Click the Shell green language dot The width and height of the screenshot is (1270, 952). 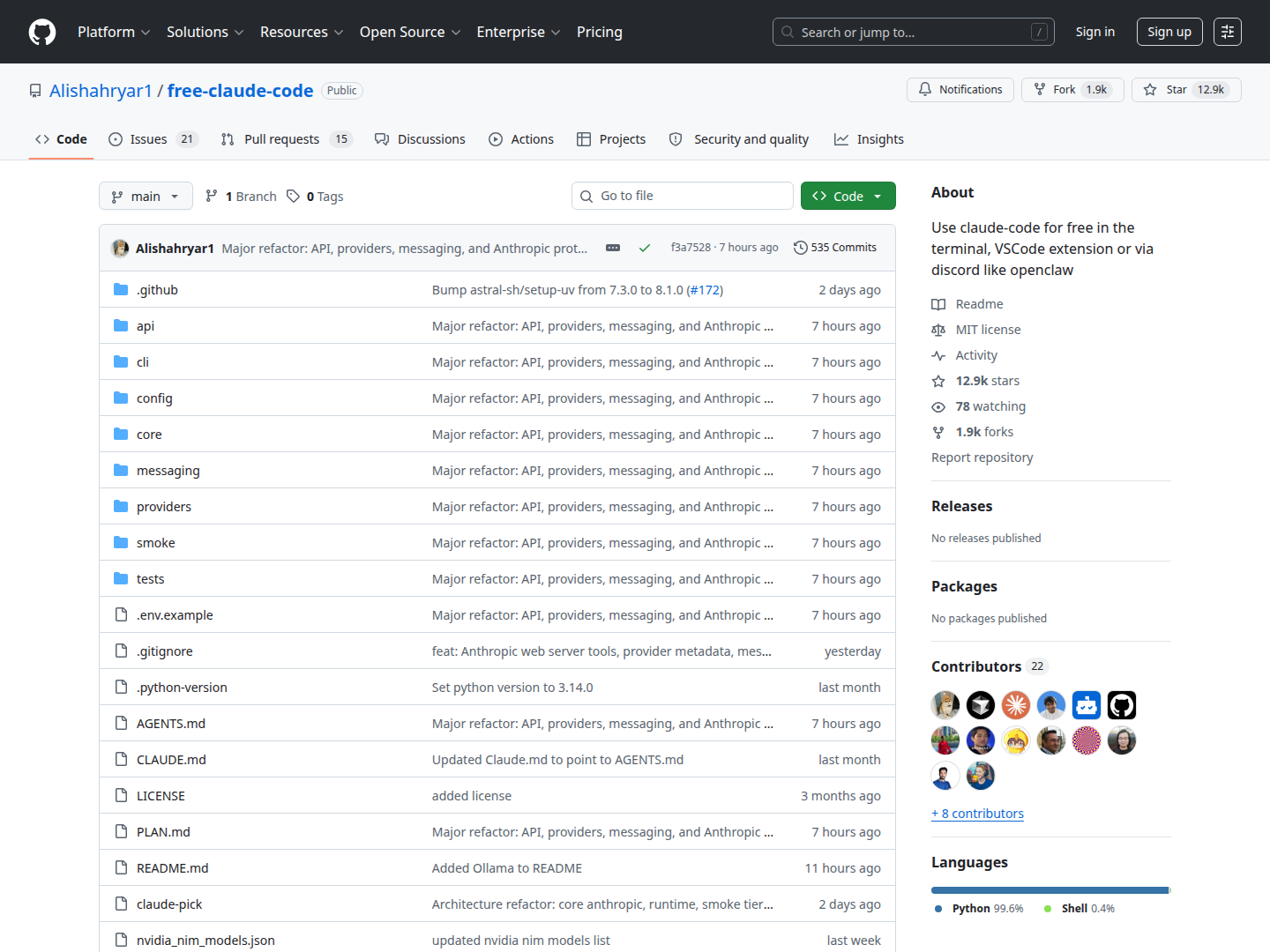(x=1048, y=909)
